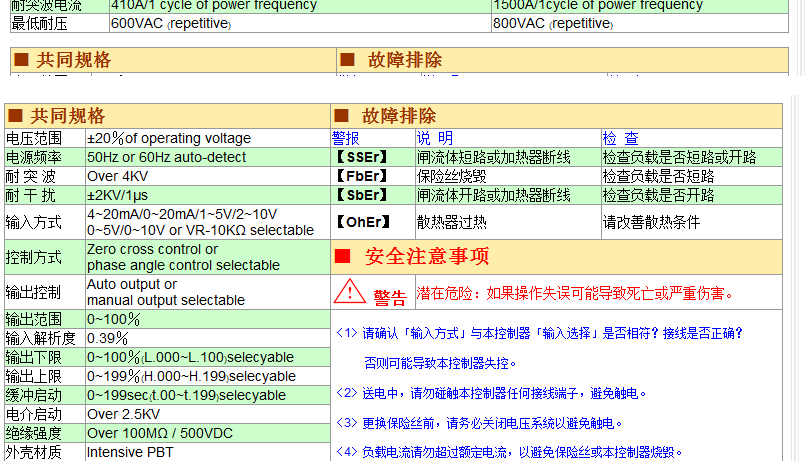Open the 检查 column header link
The height and width of the screenshot is (461, 809).
click(620, 138)
